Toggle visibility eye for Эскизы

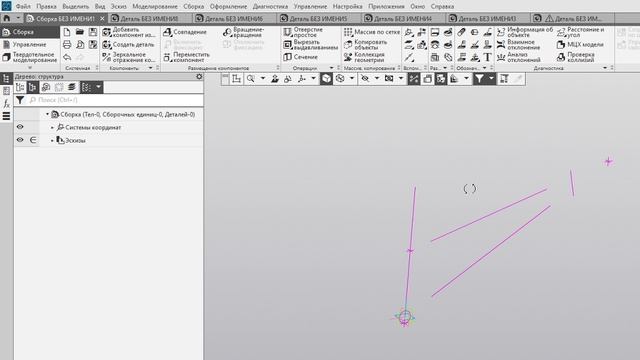20,140
